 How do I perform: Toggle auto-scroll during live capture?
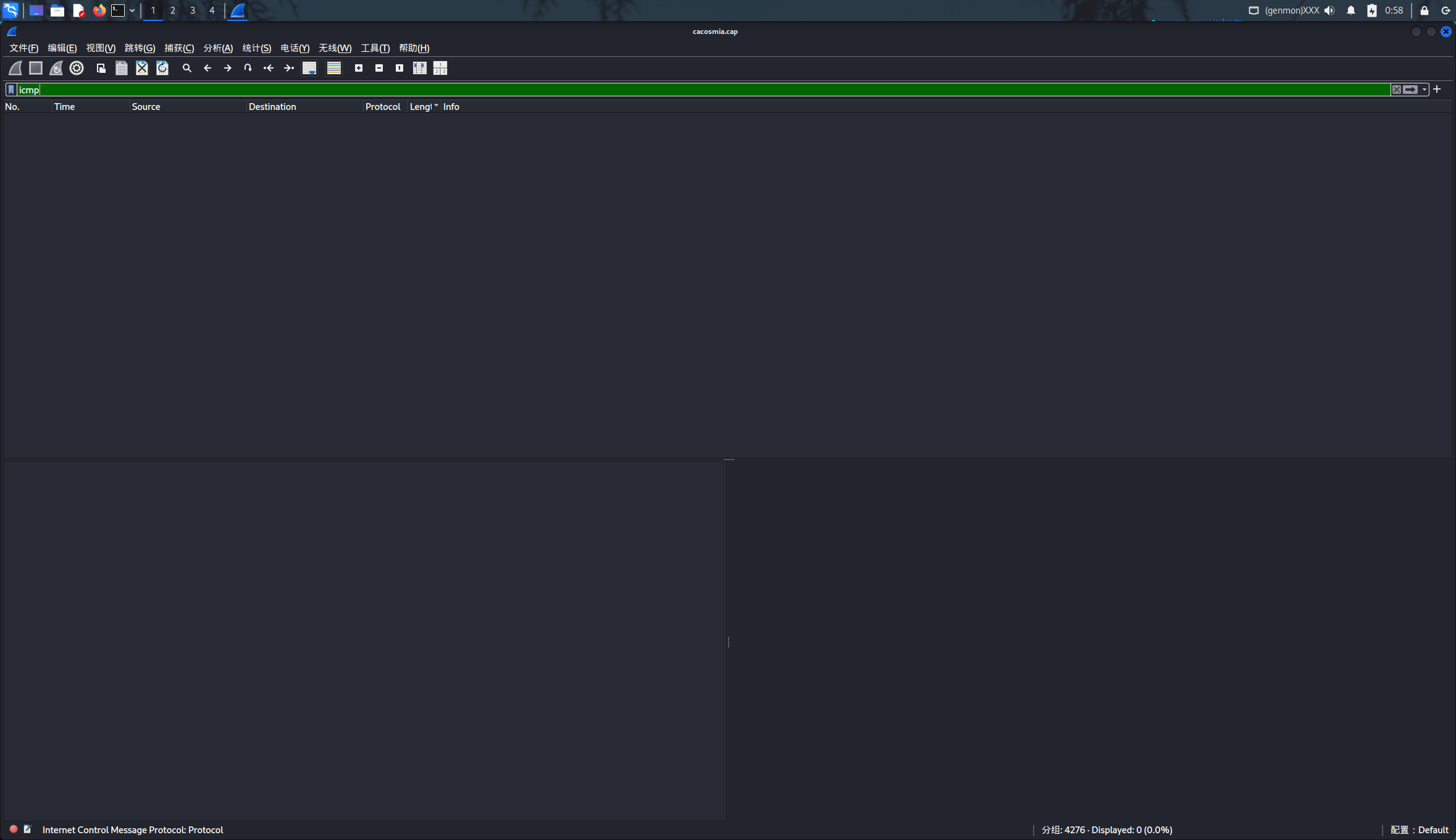pos(309,68)
